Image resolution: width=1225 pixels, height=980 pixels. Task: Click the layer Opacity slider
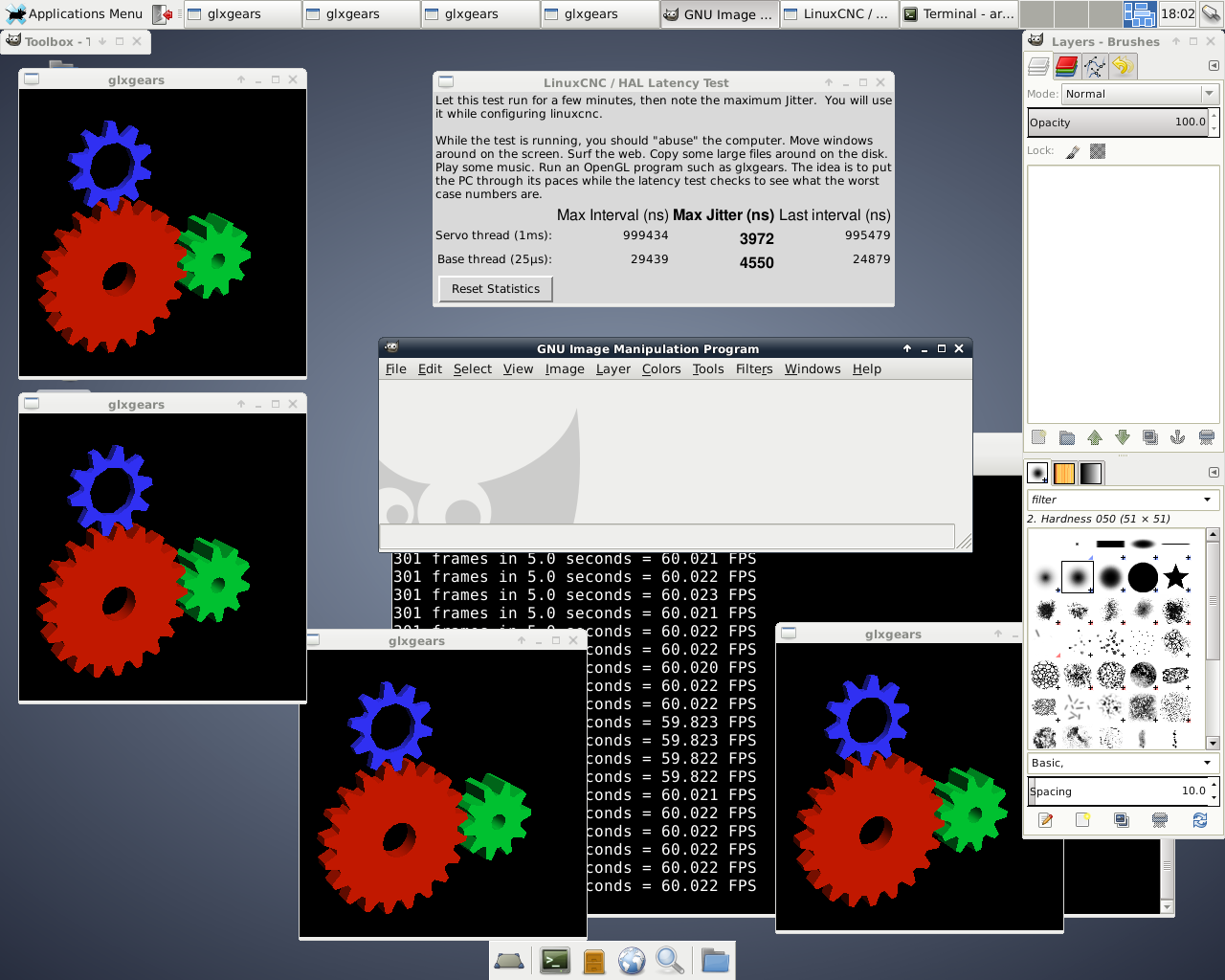(x=1117, y=122)
